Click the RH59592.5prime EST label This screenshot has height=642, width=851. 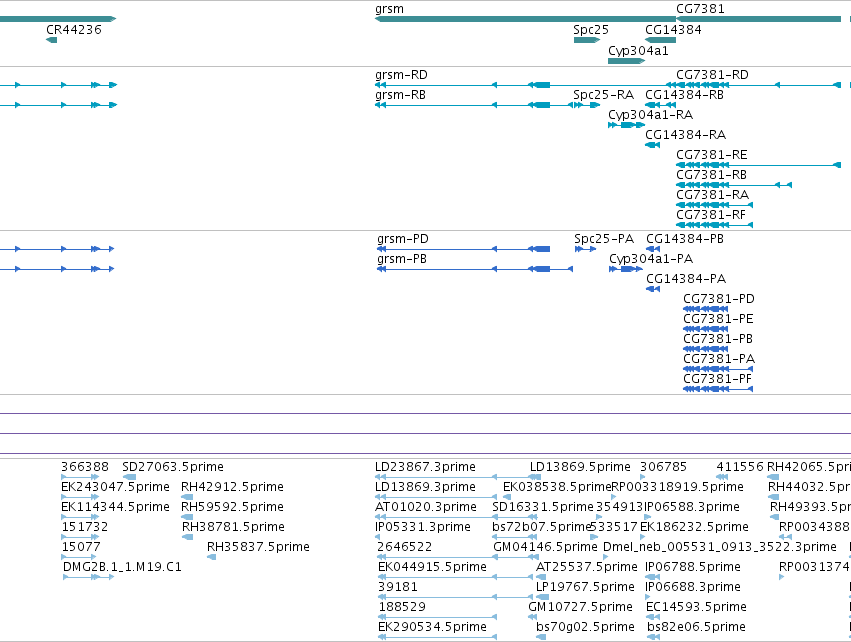pyautogui.click(x=232, y=507)
